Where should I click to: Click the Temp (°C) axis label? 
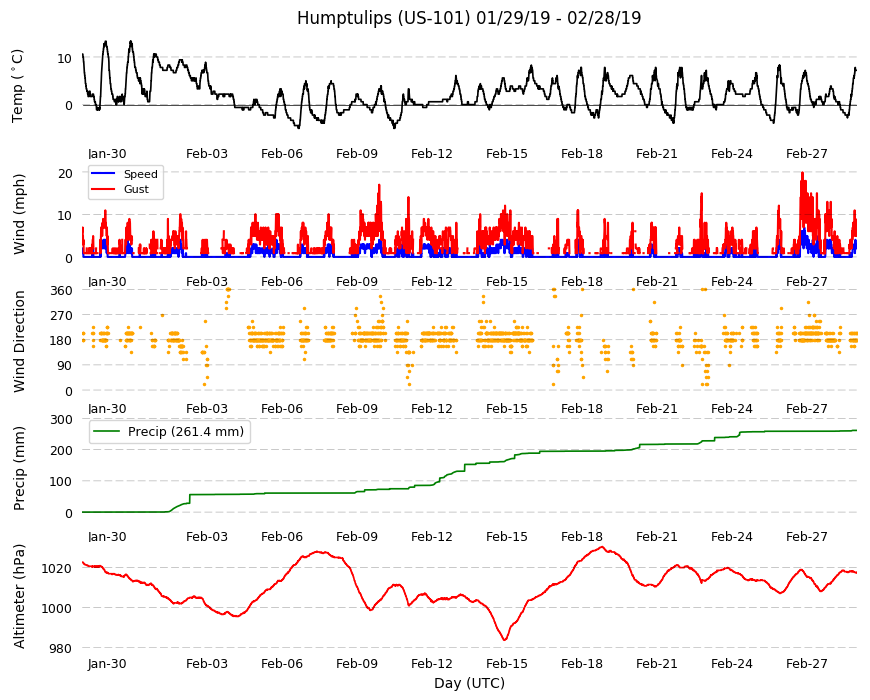[18, 85]
